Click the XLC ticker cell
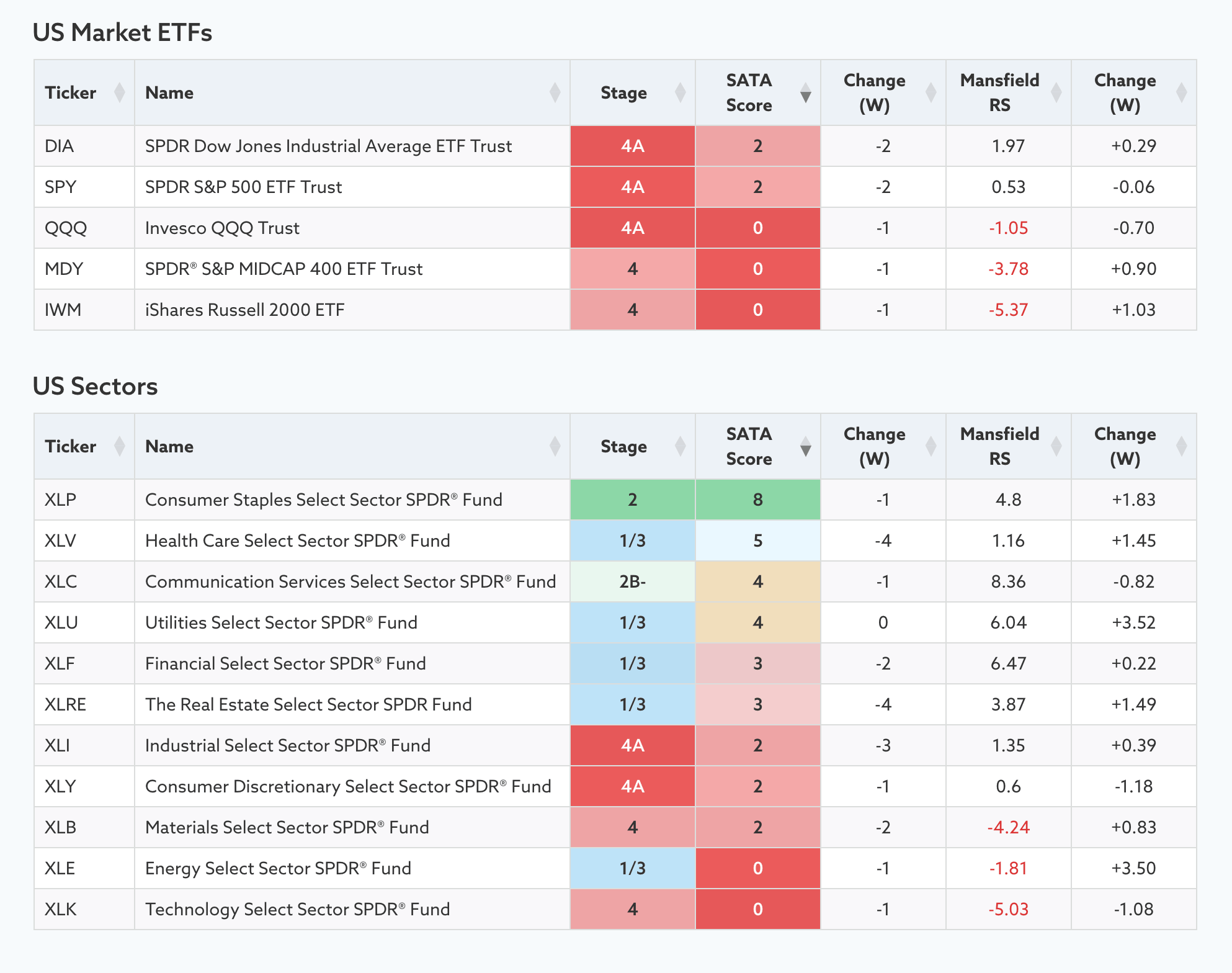 [84, 581]
